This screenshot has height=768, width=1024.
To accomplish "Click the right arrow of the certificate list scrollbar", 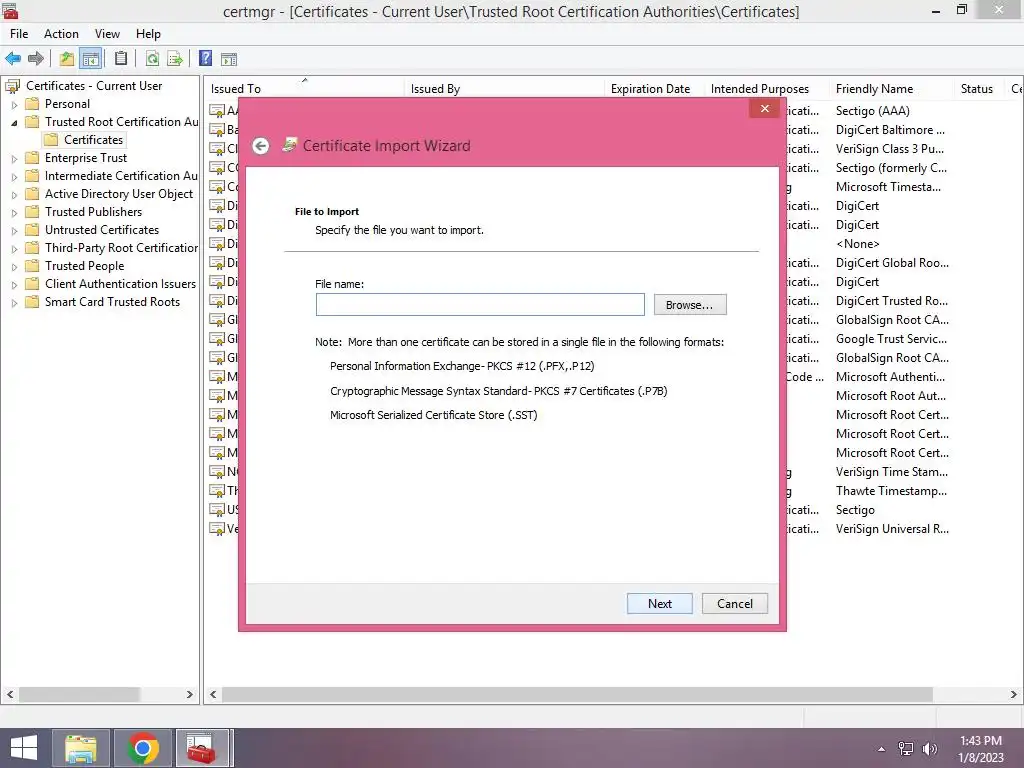I will pos(1014,694).
